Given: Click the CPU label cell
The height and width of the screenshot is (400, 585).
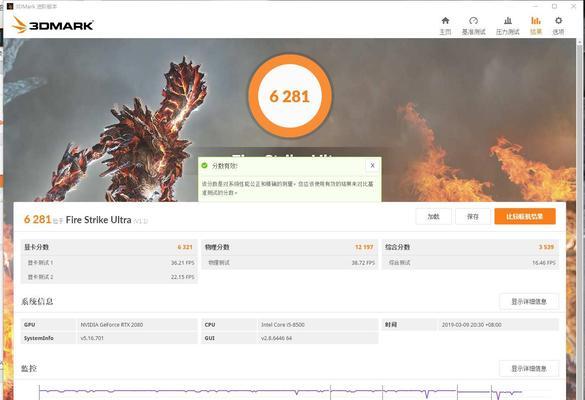Looking at the screenshot, I should pos(229,325).
